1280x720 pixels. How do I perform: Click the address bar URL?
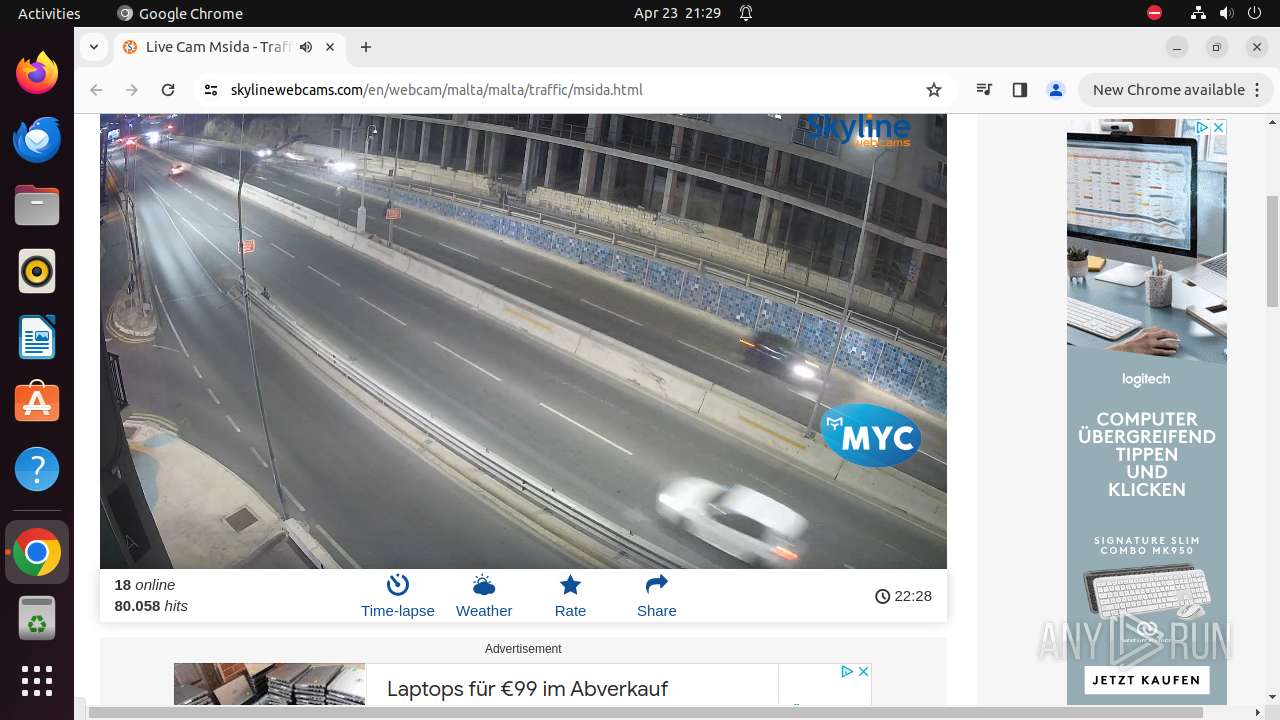436,90
